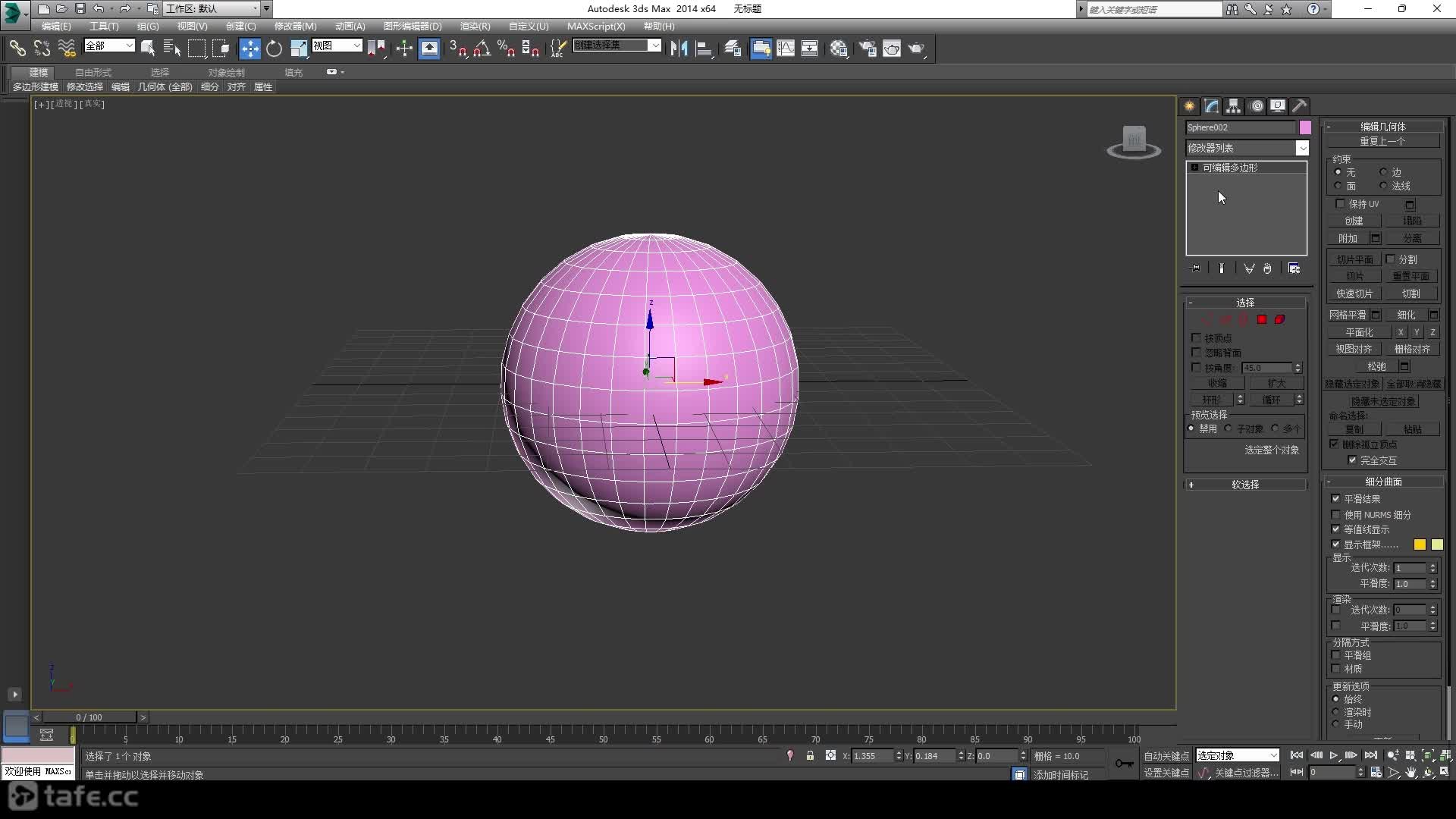Open the Create command panel tab

[x=1189, y=106]
